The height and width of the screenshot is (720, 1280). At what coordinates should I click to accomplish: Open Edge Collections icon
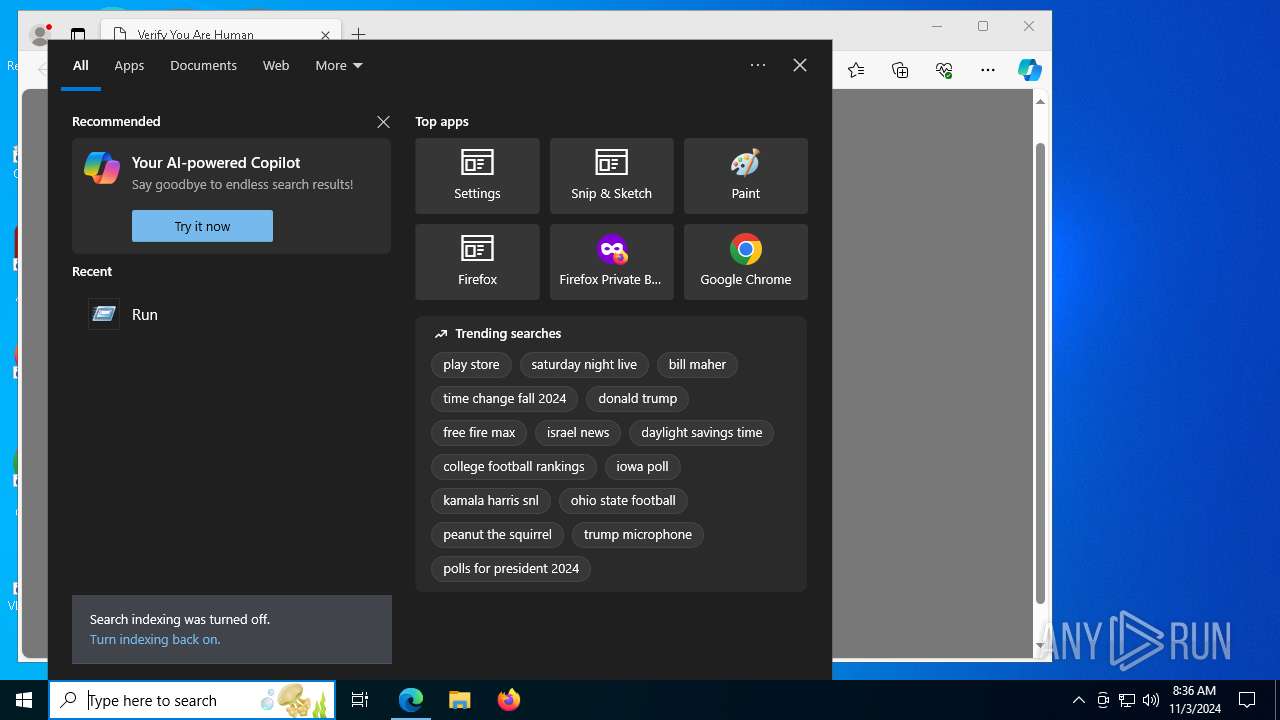click(900, 70)
